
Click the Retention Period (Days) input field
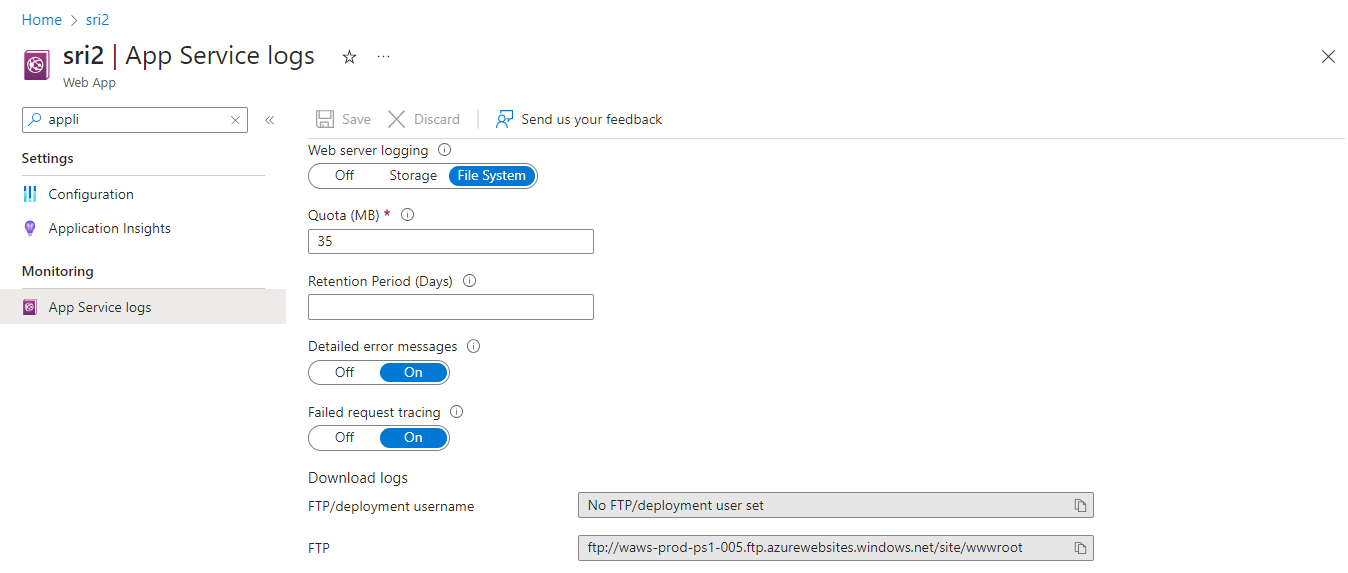(451, 307)
